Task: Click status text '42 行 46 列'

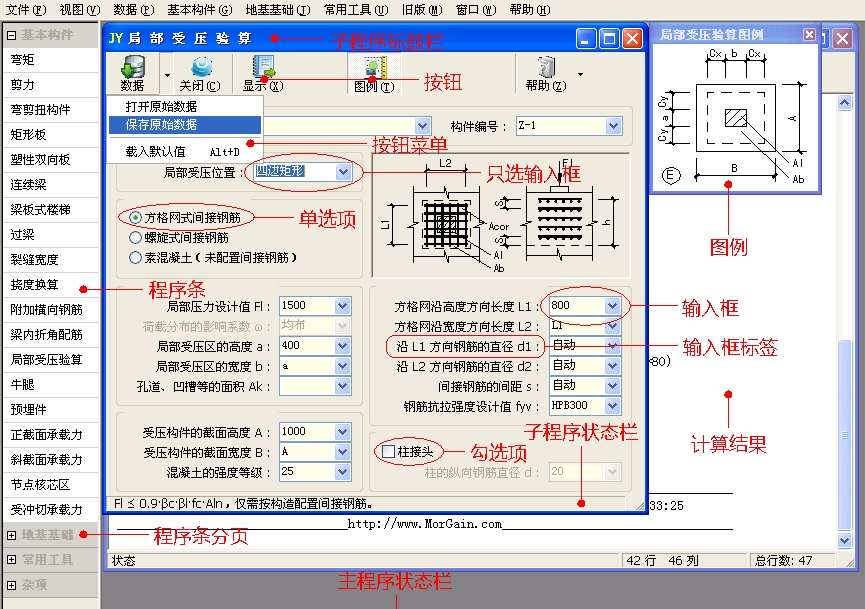Action: [661, 561]
